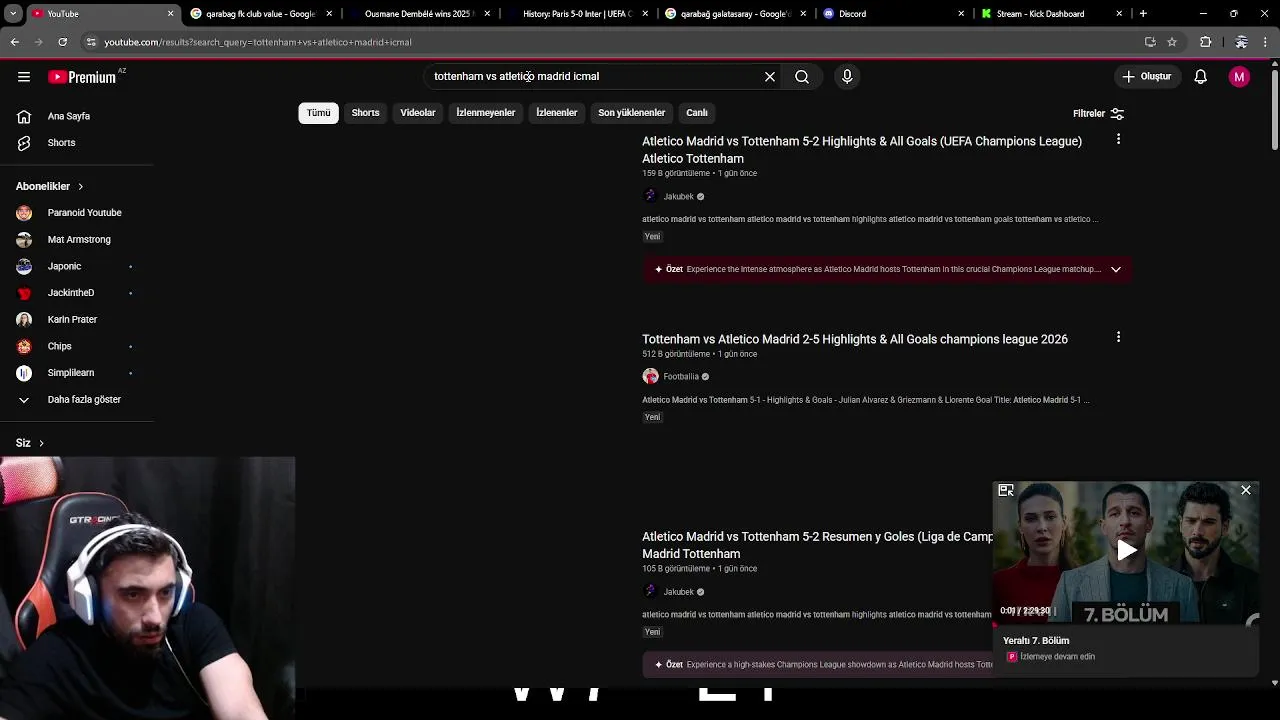Start voice search with microphone

pyautogui.click(x=847, y=76)
